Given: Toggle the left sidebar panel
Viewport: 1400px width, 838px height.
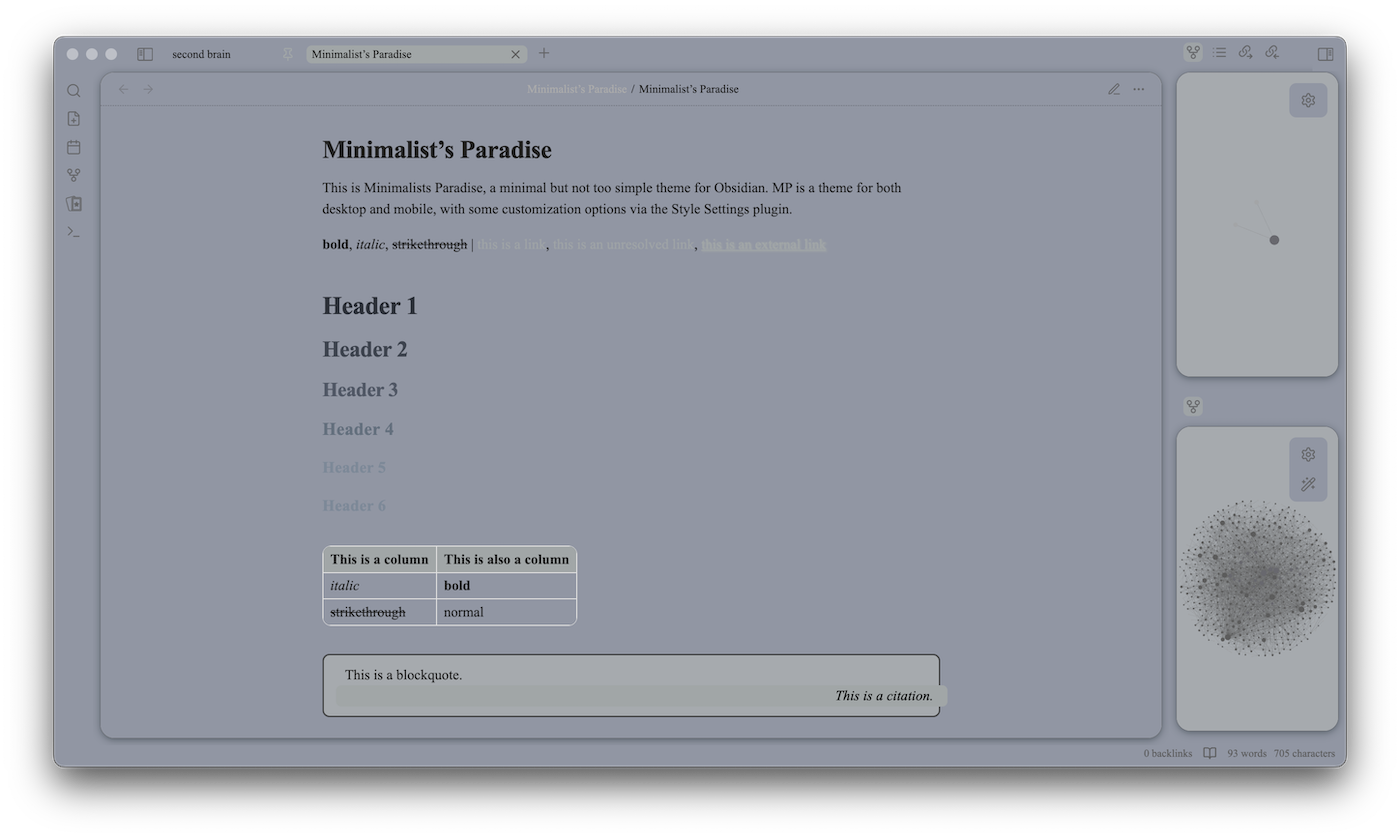Looking at the screenshot, I should click(x=145, y=54).
